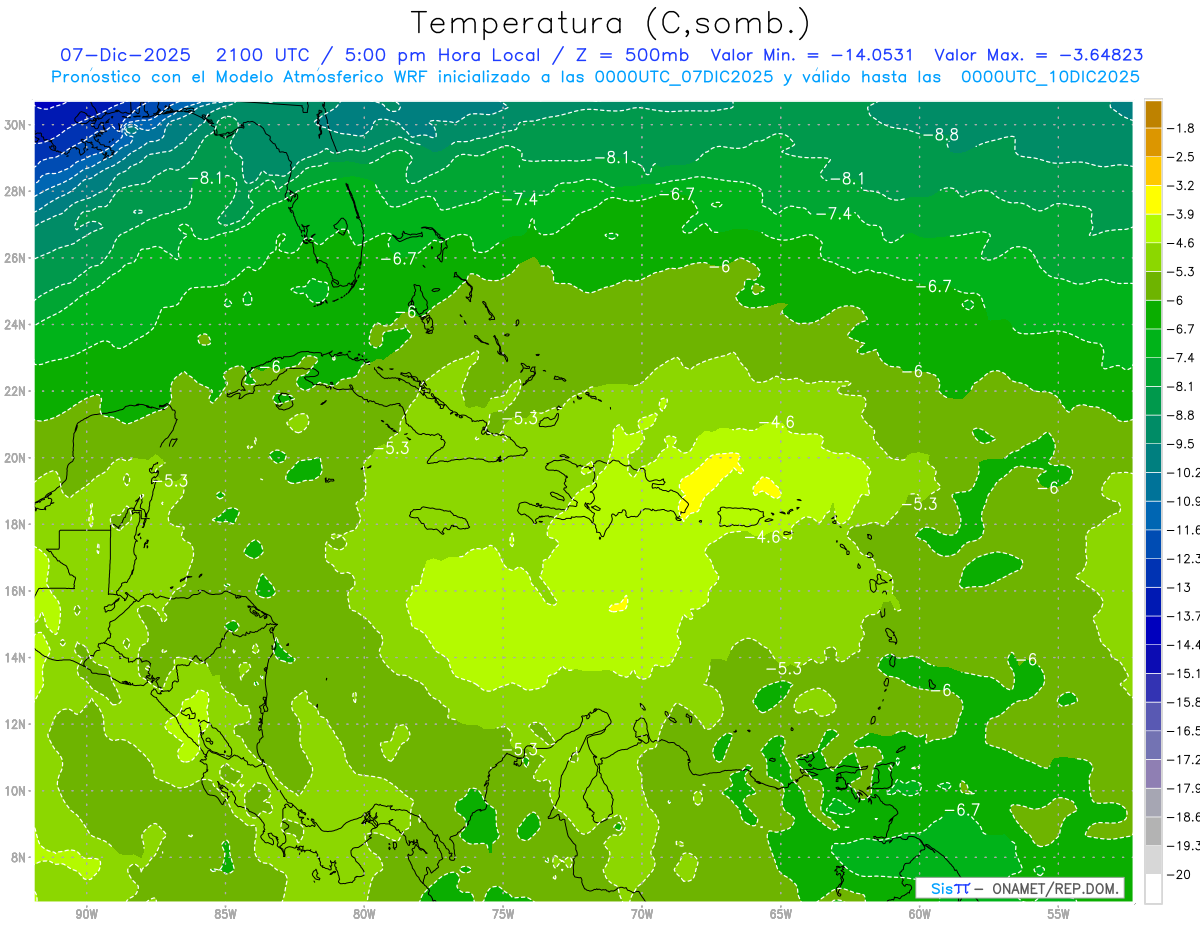Click the title "Temperatura (C,somb.)"

pyautogui.click(x=610, y=23)
